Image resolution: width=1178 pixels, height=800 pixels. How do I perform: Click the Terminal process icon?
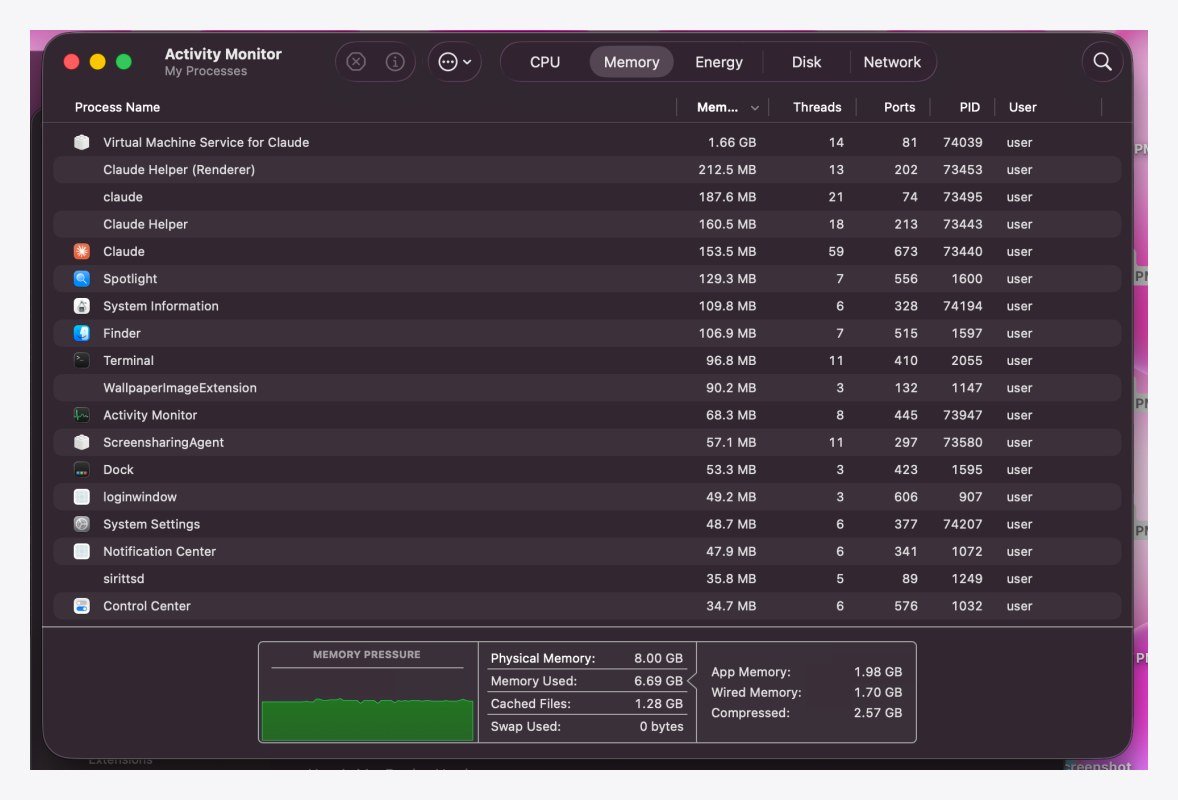[82, 361]
